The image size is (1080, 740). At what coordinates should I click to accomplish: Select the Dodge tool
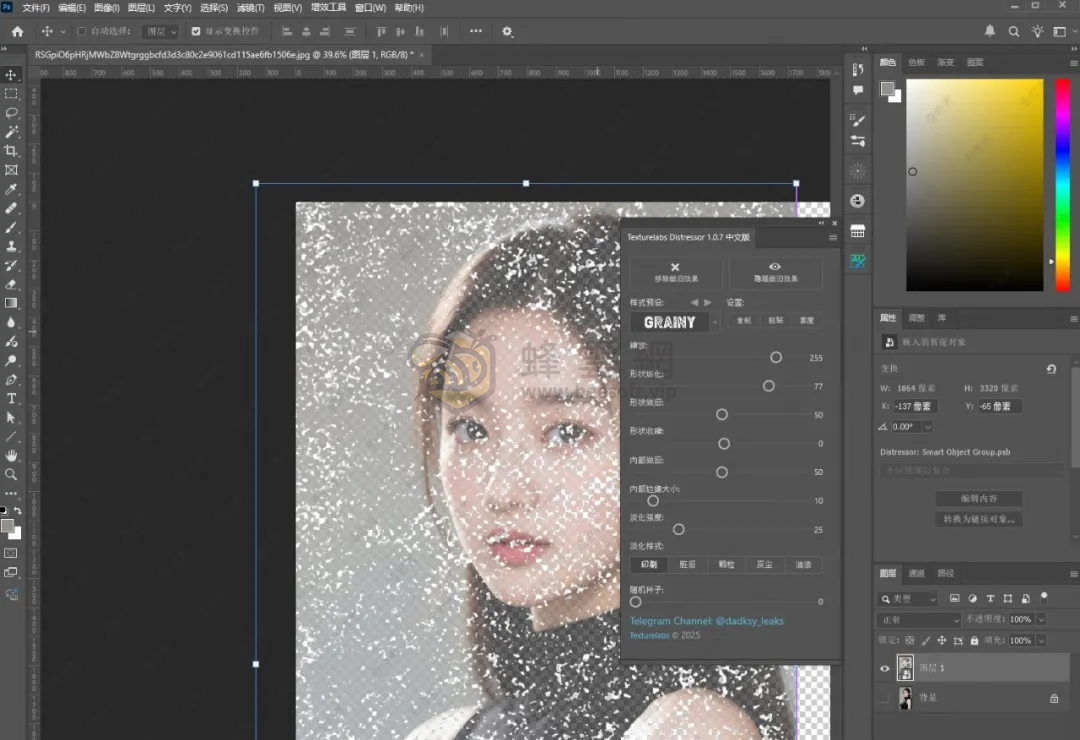(11, 360)
